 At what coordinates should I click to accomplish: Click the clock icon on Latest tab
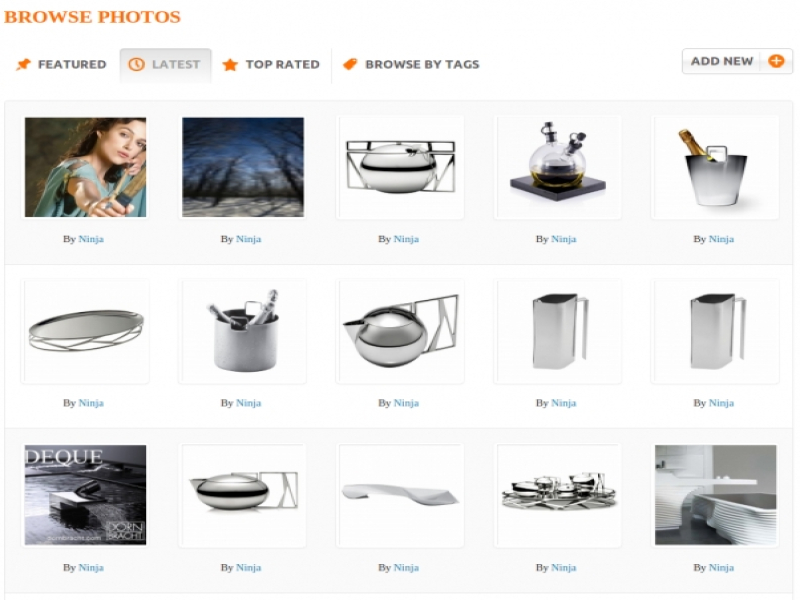pos(136,64)
